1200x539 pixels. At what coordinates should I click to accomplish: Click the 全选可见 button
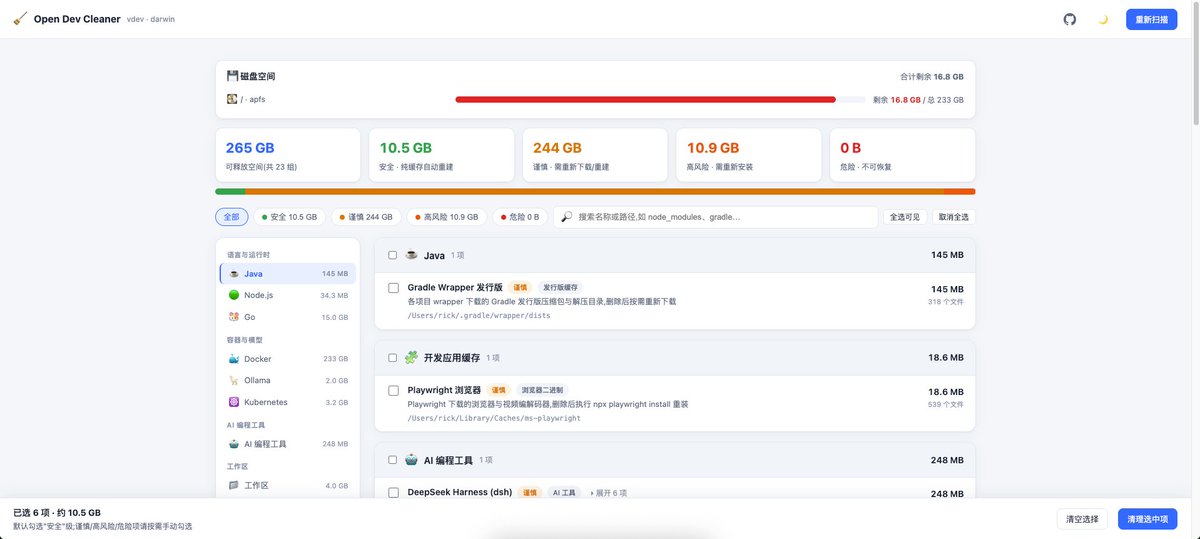pyautogui.click(x=905, y=217)
